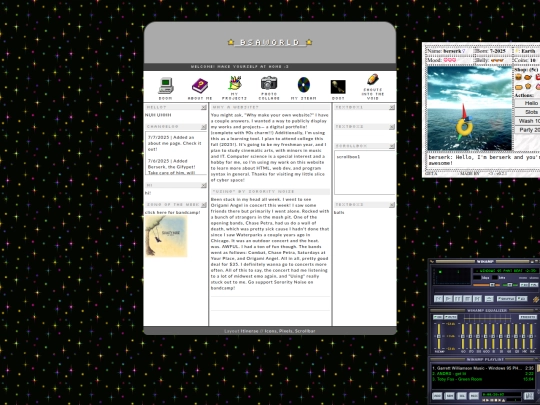
Task: Open the playlist Sel menu button
Action: point(462,396)
